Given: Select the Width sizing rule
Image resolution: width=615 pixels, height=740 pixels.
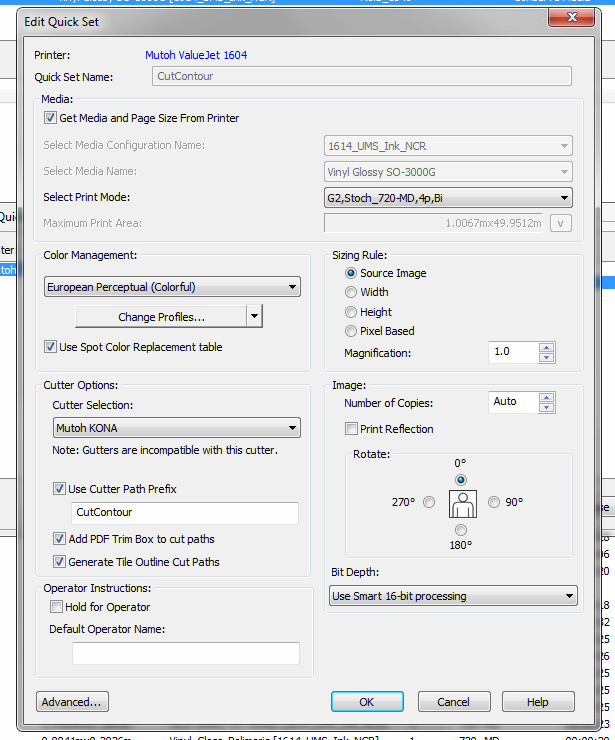Looking at the screenshot, I should point(351,292).
